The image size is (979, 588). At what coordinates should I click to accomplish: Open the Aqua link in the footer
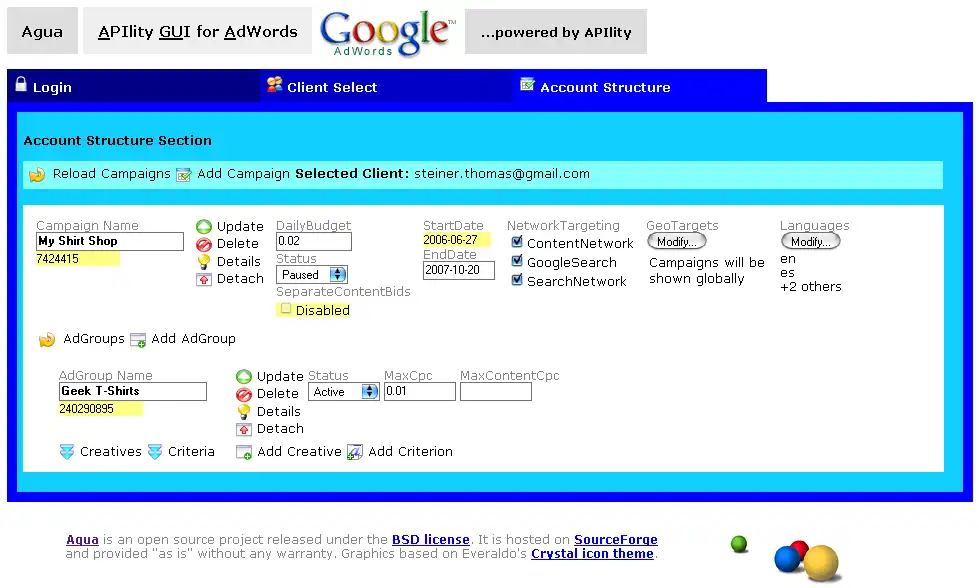82,539
